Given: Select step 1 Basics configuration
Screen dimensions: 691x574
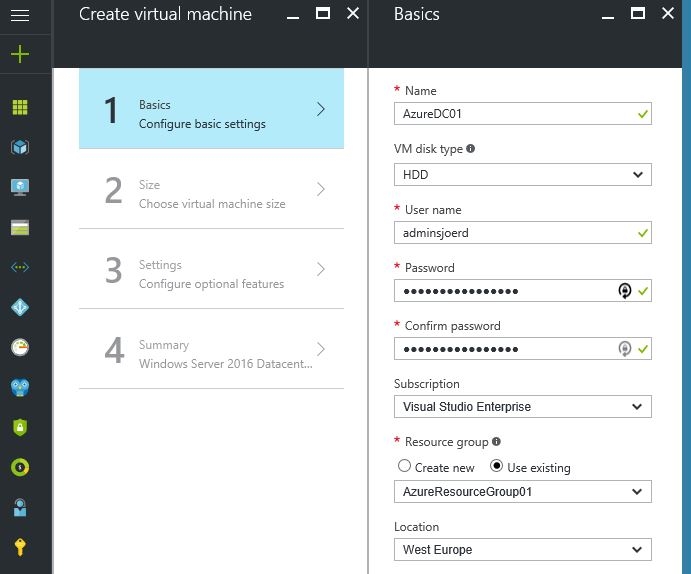Looking at the screenshot, I should pyautogui.click(x=211, y=109).
